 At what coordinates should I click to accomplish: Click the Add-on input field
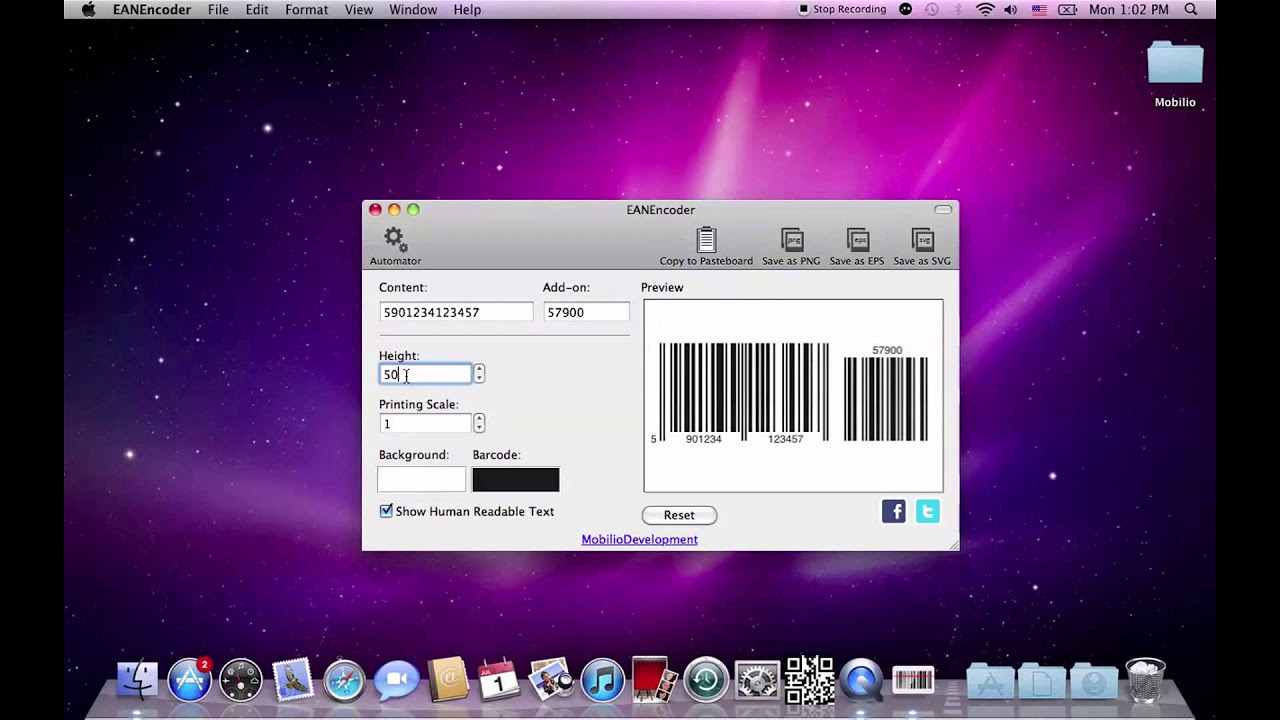(586, 312)
